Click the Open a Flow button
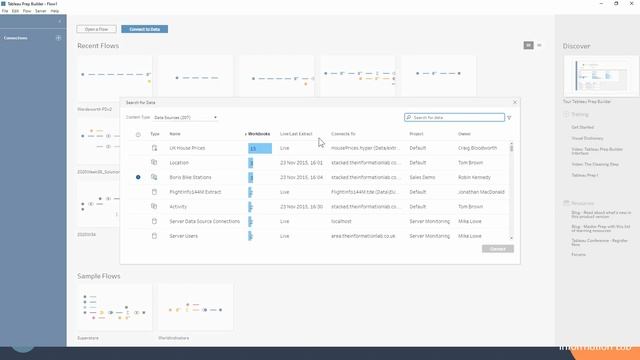The image size is (640, 360). point(96,29)
